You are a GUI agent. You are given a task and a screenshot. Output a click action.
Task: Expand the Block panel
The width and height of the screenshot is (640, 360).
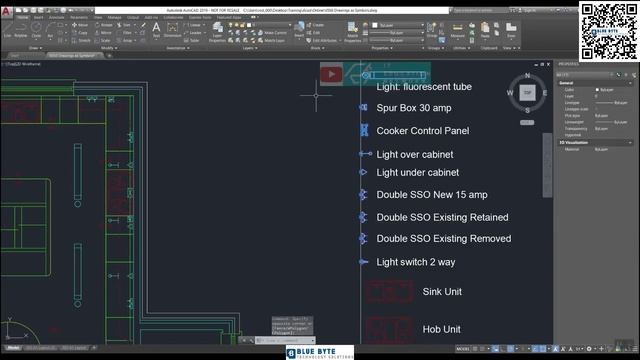pos(317,48)
